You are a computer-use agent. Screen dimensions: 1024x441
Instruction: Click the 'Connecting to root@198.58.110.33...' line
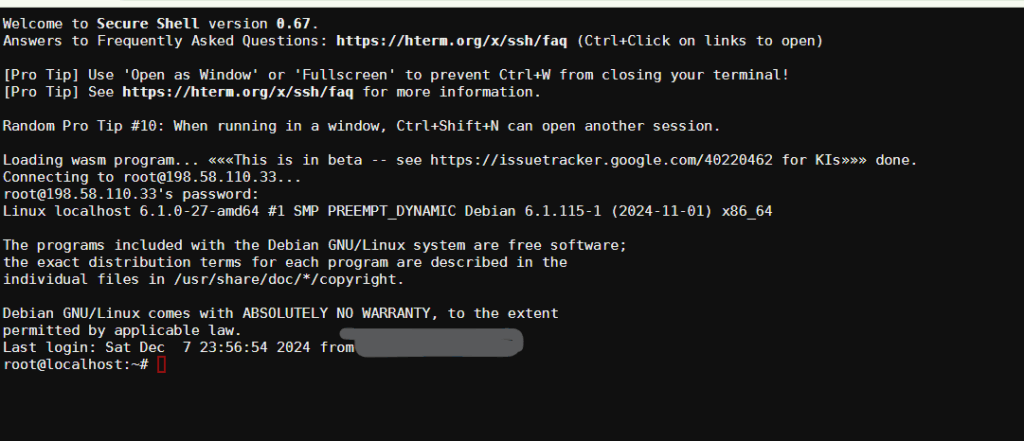141,177
